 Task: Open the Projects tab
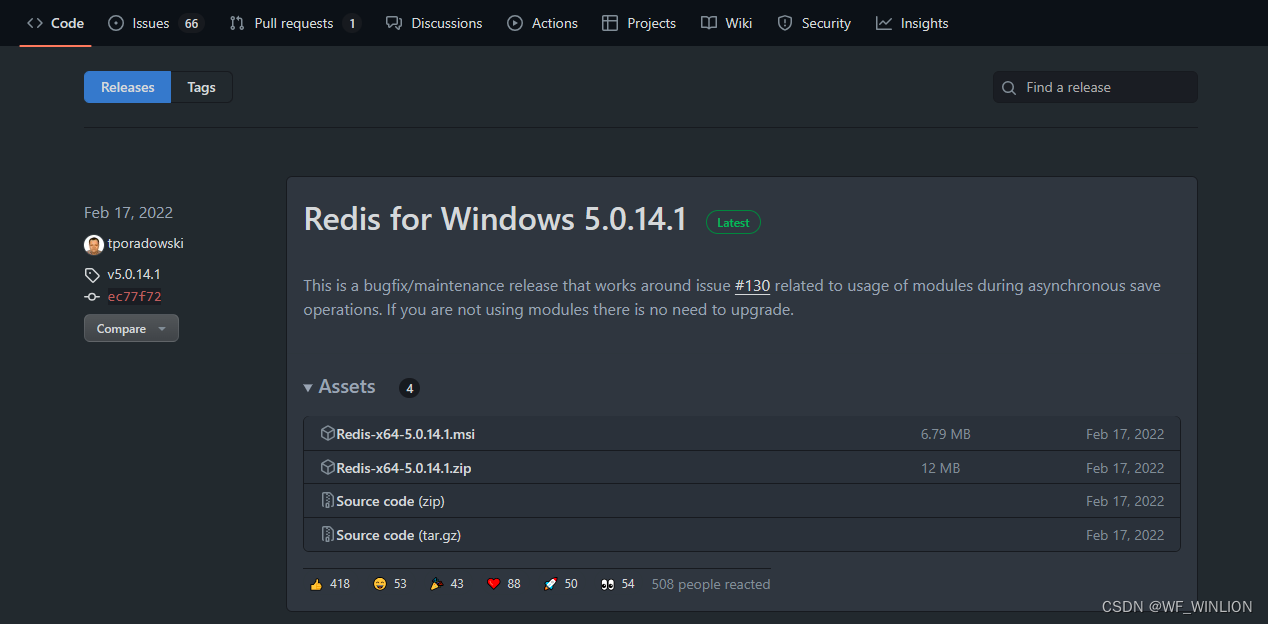[639, 23]
